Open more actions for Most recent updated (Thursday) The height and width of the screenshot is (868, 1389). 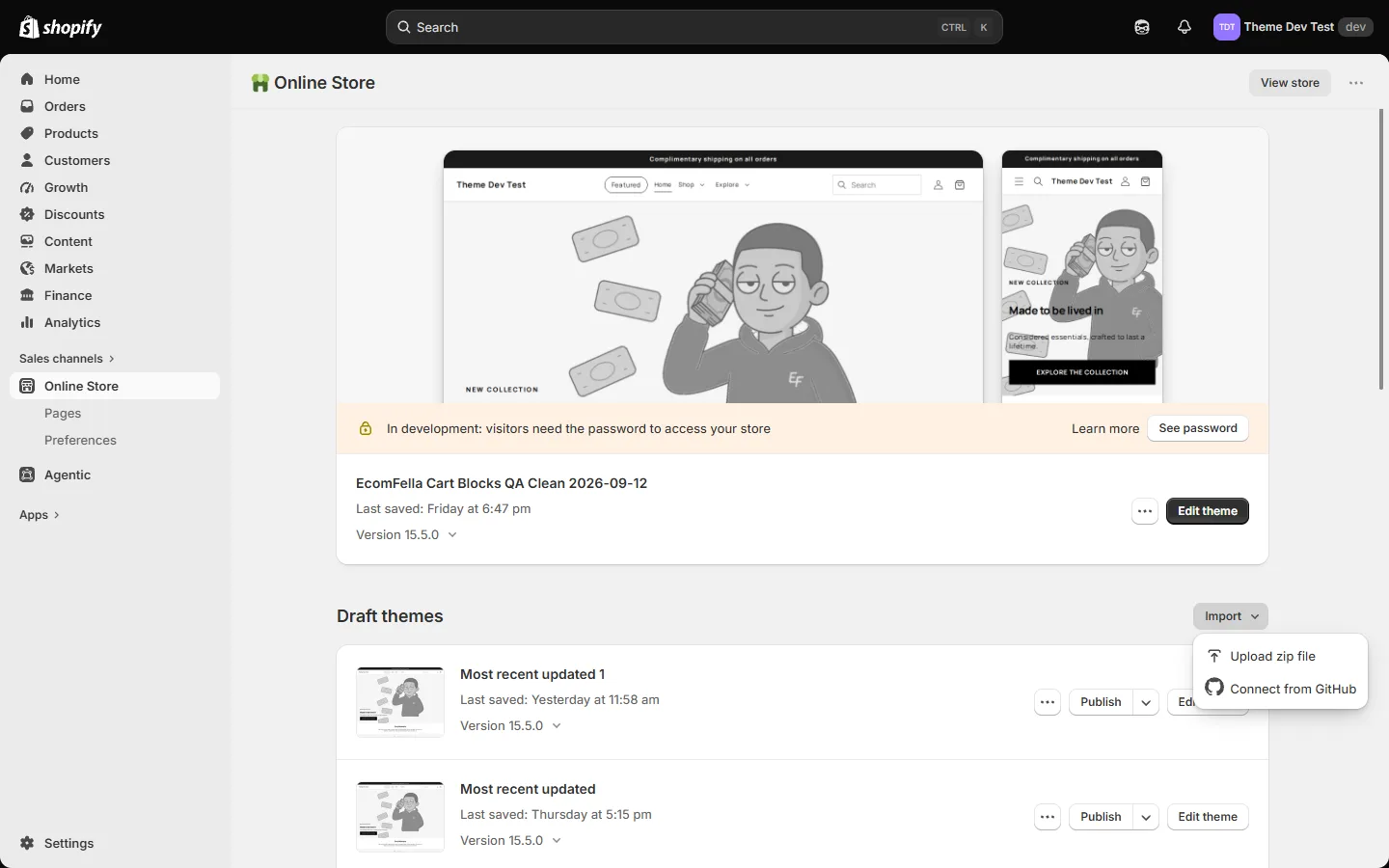1048,817
